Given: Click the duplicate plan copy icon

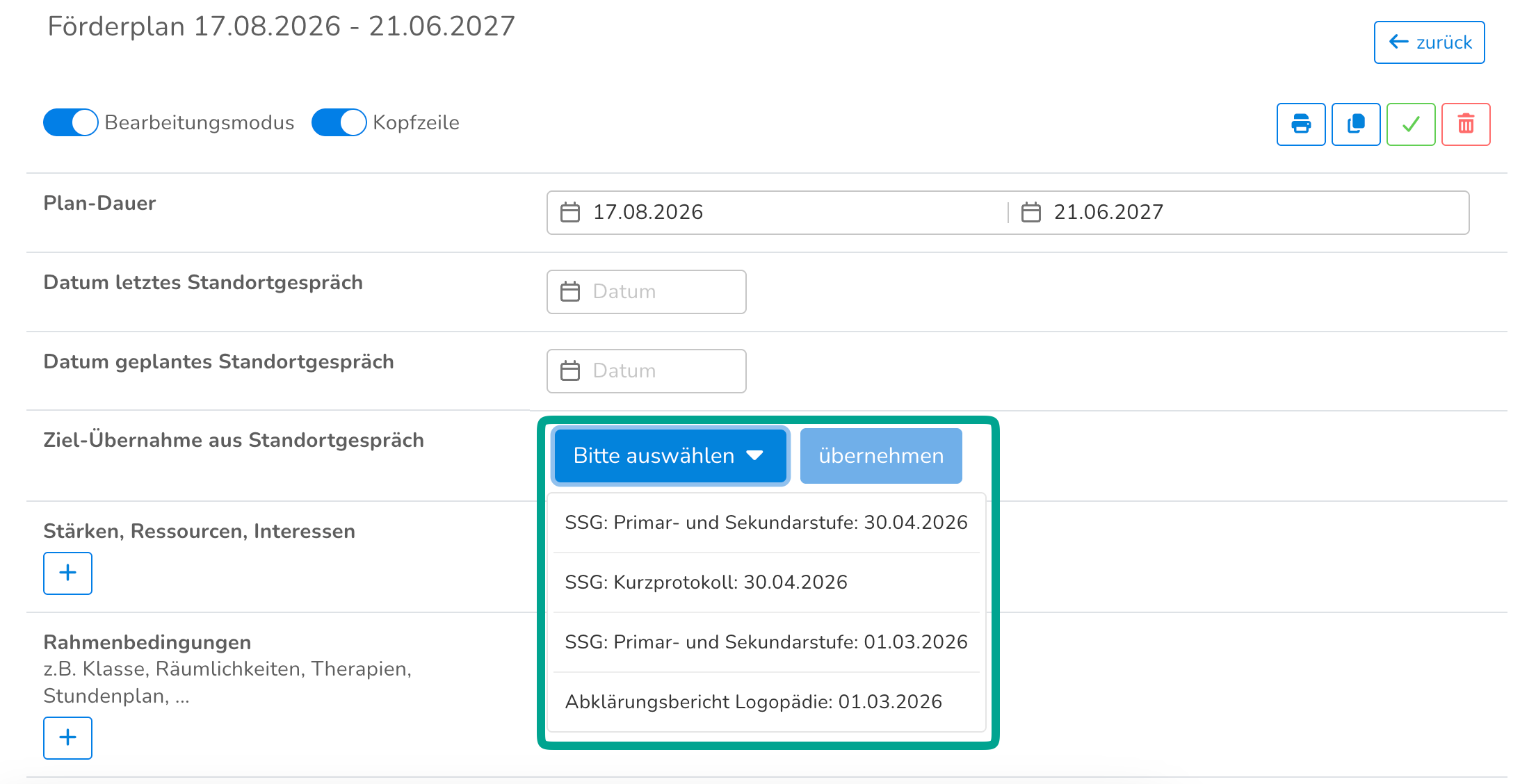Looking at the screenshot, I should pyautogui.click(x=1355, y=124).
